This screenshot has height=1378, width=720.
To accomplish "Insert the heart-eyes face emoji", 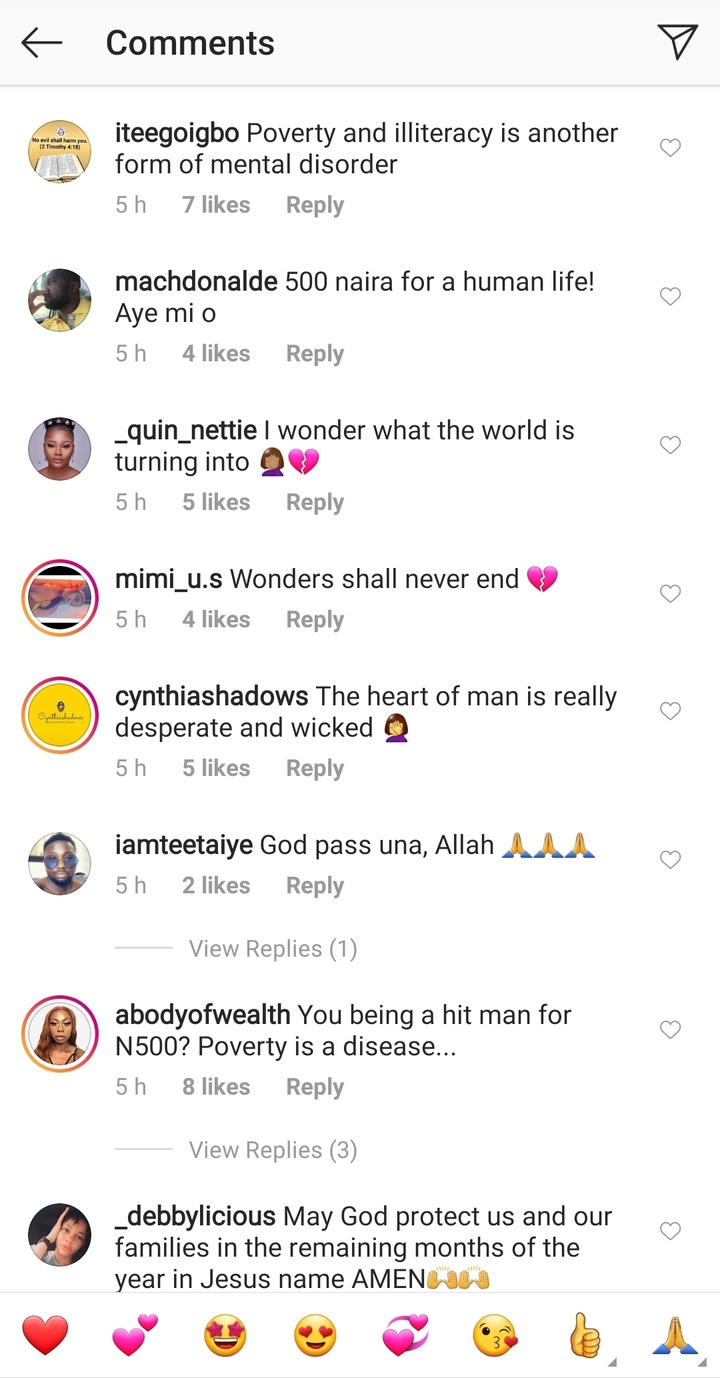I will click(x=315, y=1336).
